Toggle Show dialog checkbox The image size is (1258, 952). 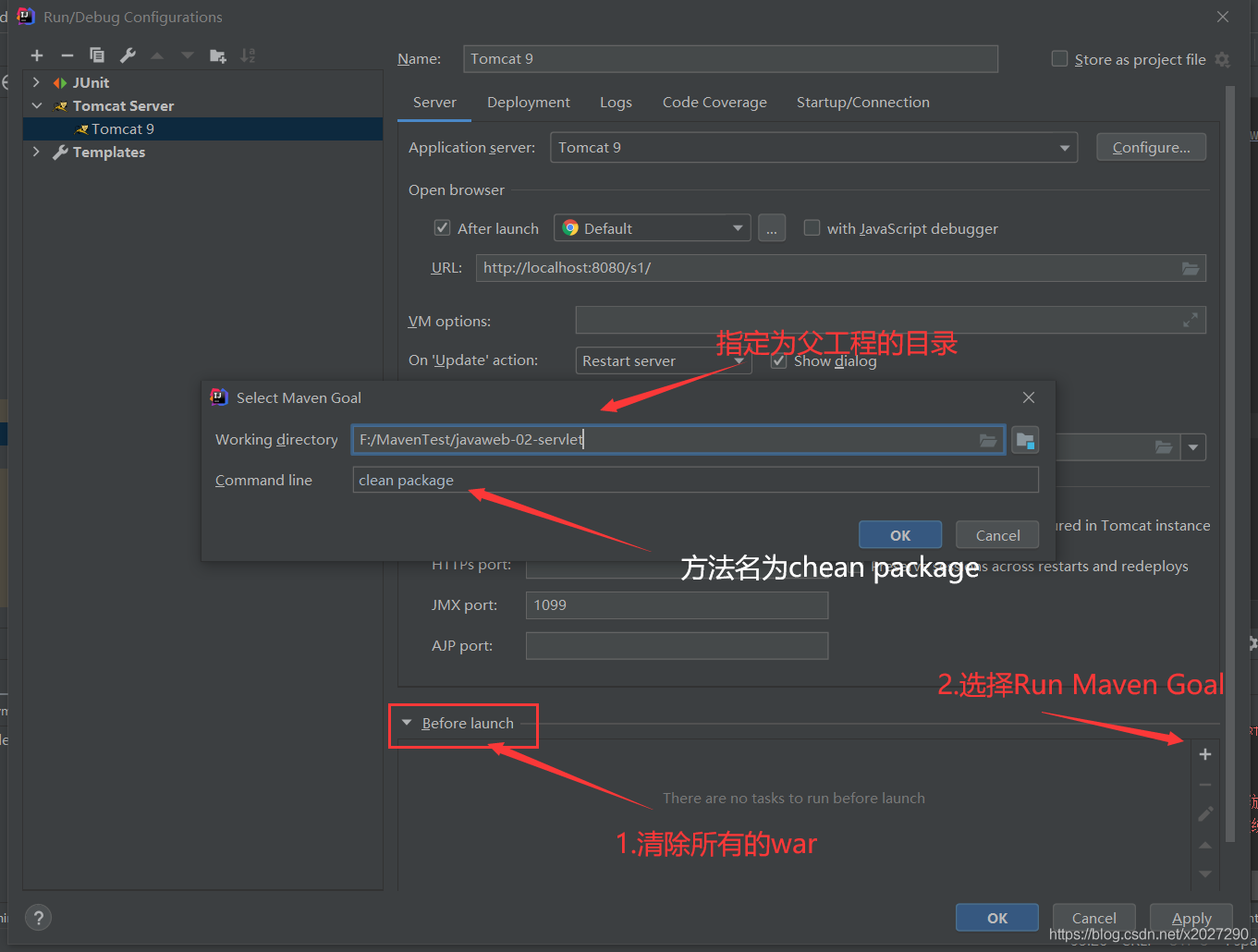click(779, 360)
